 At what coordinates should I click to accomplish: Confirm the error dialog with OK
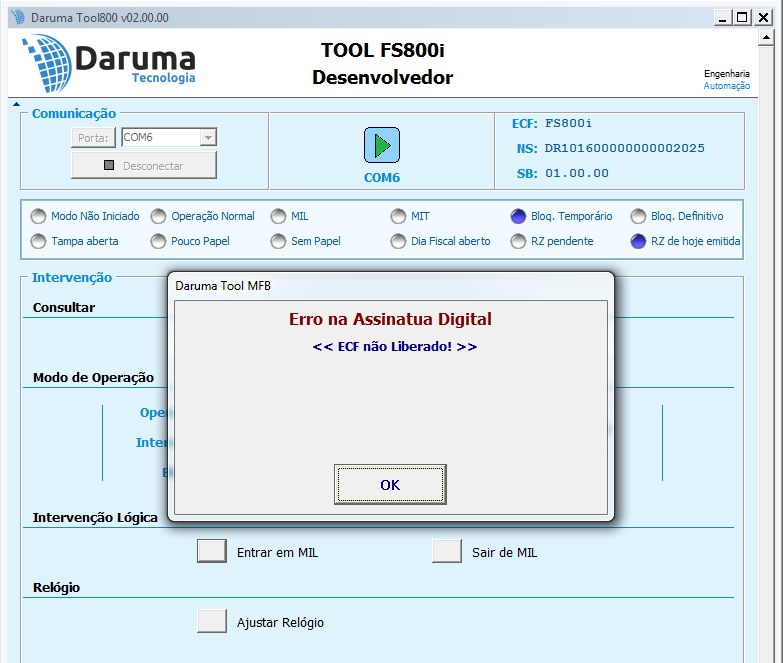[390, 484]
